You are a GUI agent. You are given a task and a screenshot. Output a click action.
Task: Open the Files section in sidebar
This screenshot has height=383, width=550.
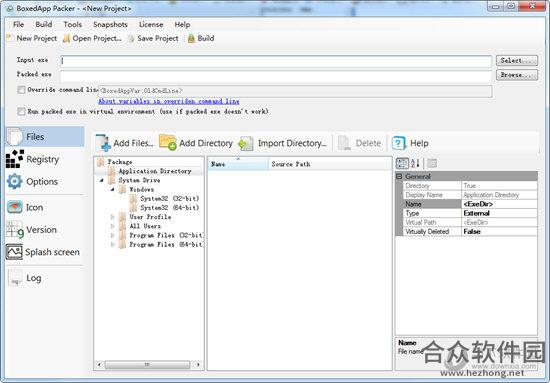tap(45, 136)
